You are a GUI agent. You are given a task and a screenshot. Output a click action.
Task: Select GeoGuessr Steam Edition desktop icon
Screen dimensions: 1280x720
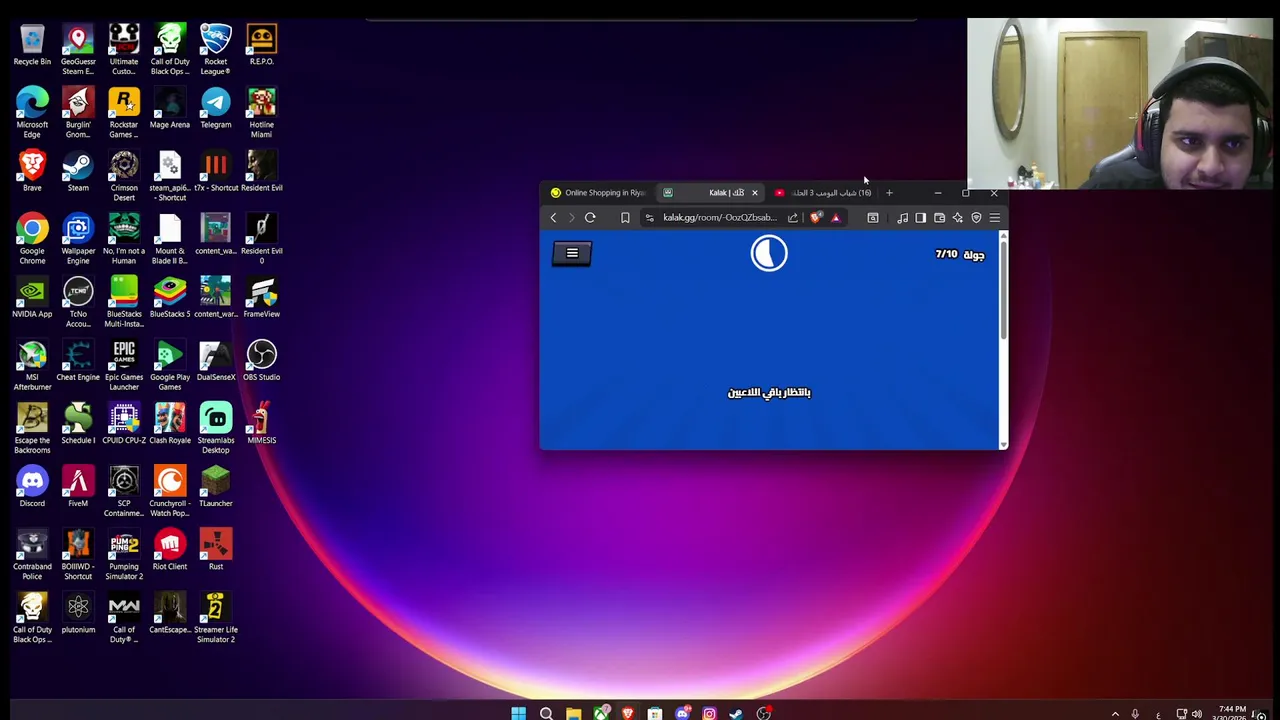pos(78,51)
